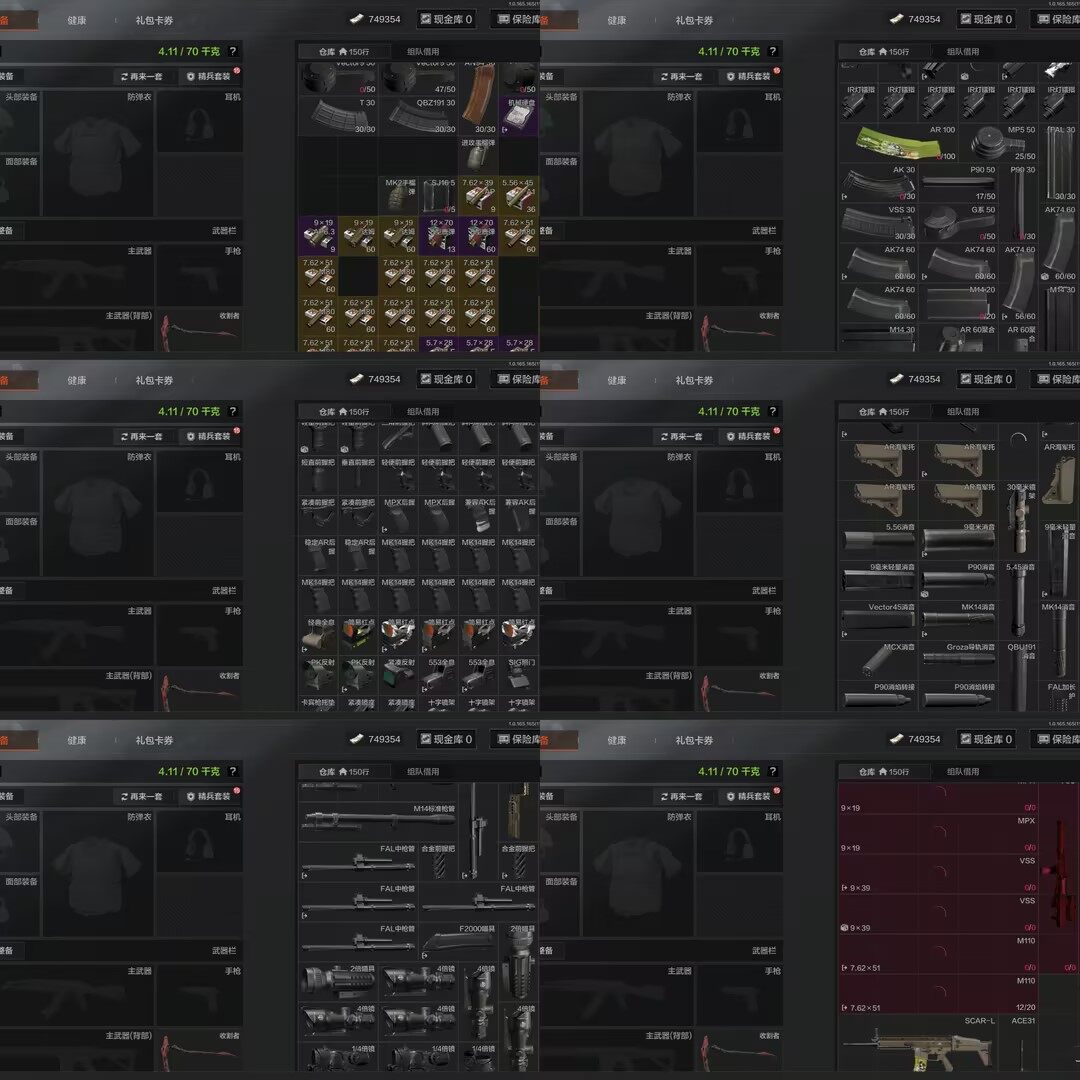Open 现金库 0 in the grips screenshot

[446, 380]
